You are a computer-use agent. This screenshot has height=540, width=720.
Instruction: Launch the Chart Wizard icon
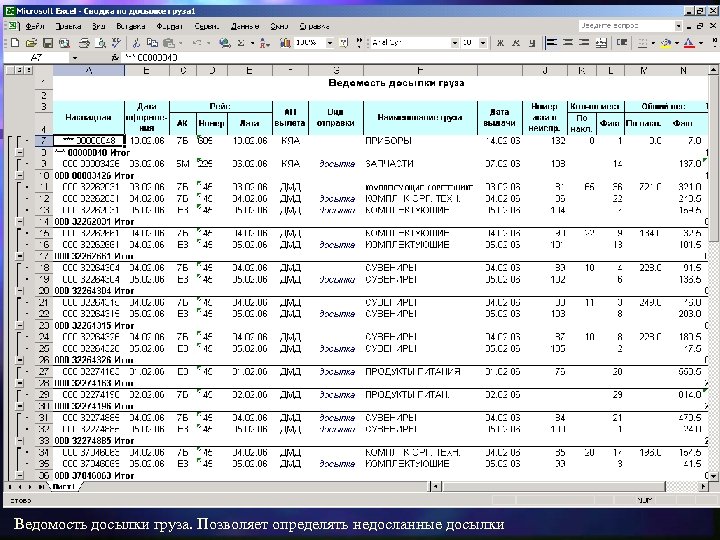point(285,43)
